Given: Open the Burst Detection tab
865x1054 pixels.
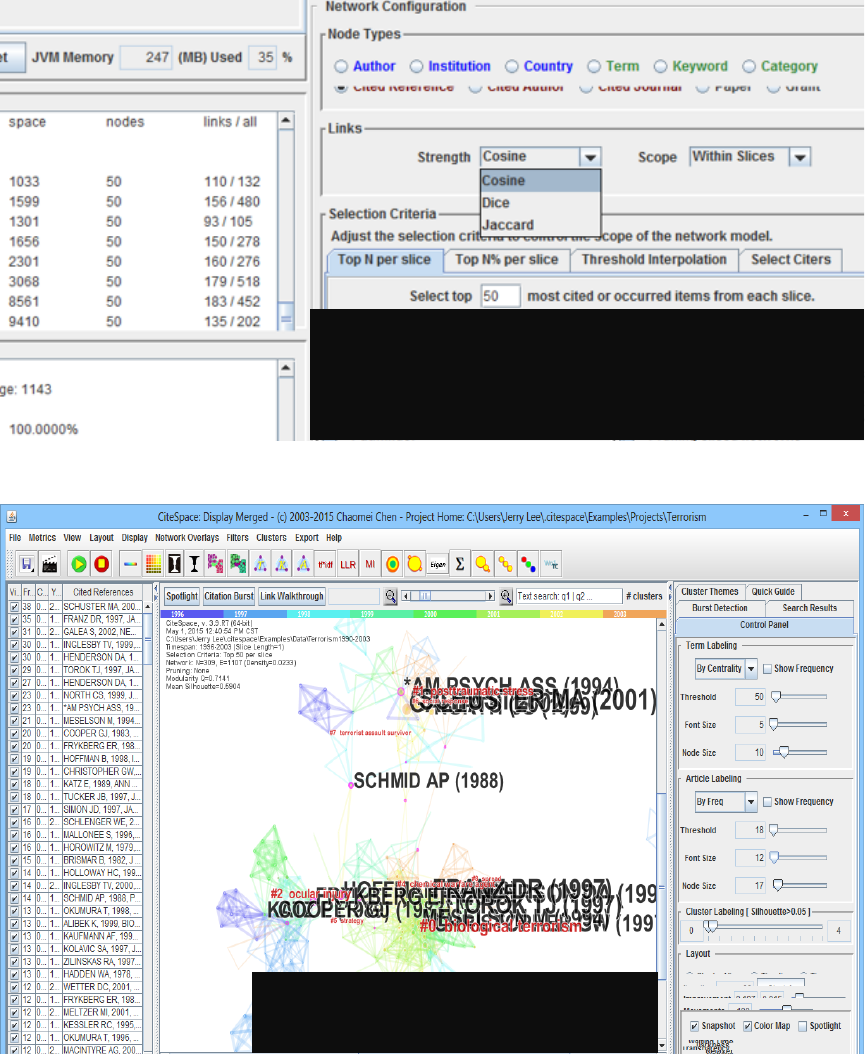Looking at the screenshot, I should (720, 608).
